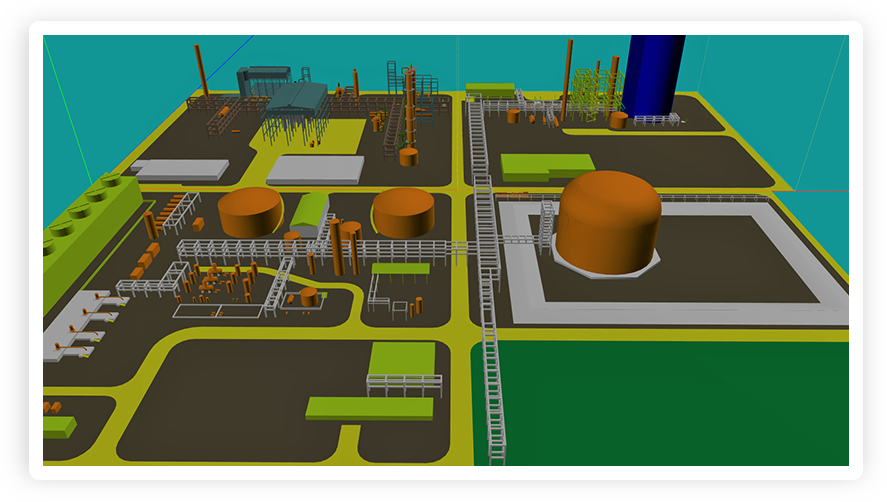Viewport: 887px width, 502px height.
Task: Select the leftmost orange cylindrical tank
Action: [249, 212]
